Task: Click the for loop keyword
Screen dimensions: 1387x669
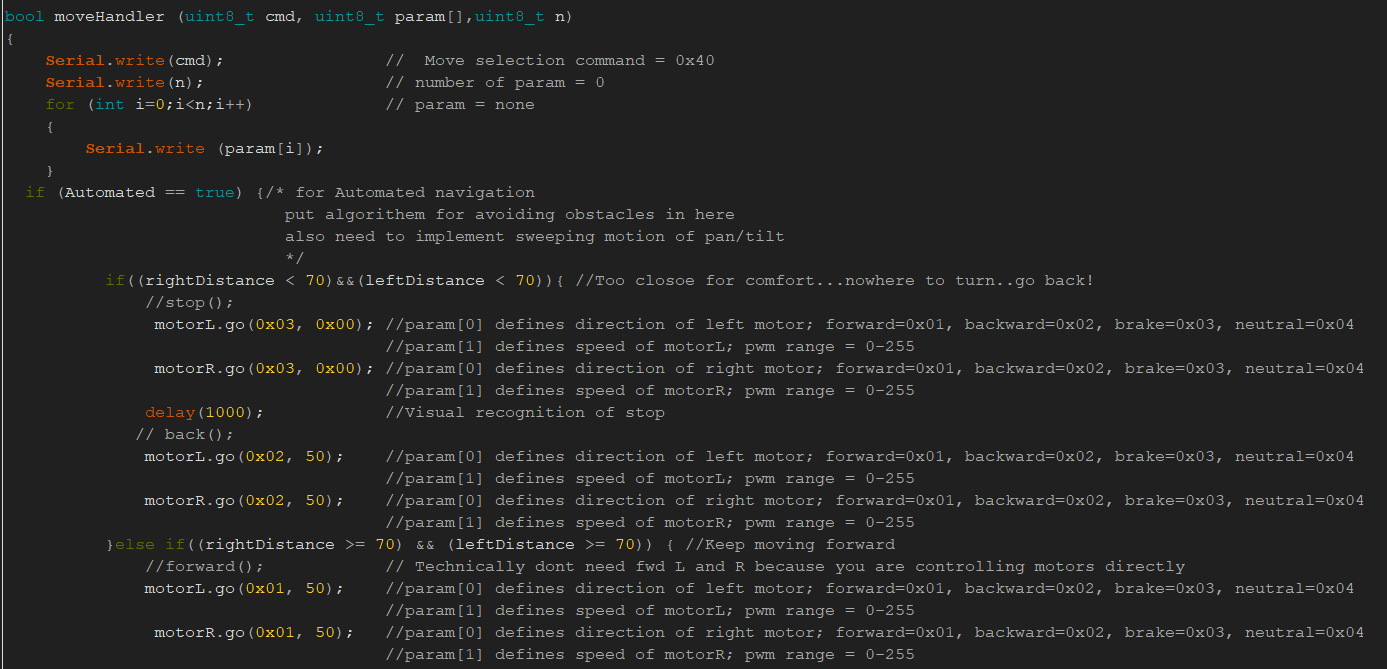Action: coord(60,105)
